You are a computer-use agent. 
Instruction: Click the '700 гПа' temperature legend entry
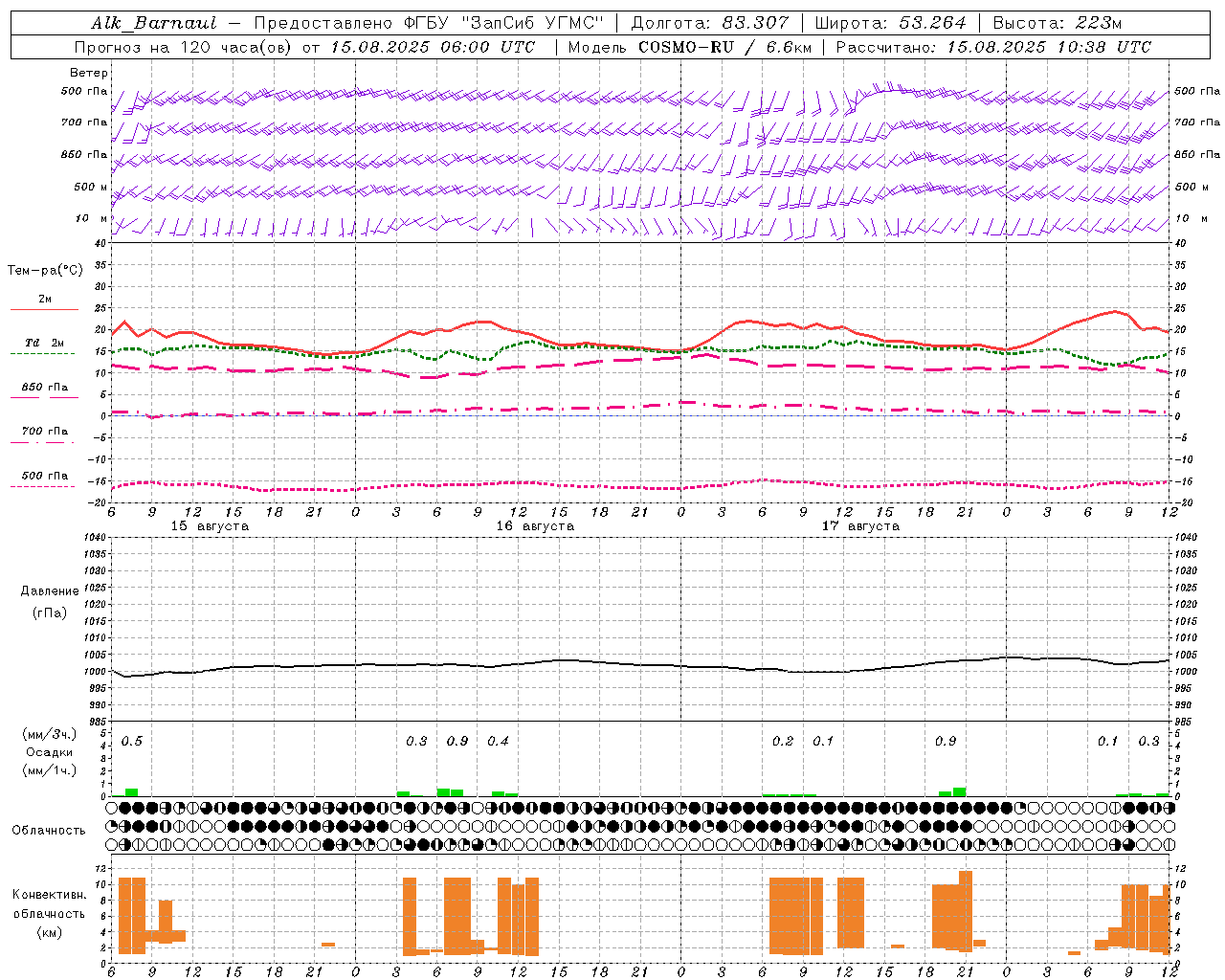click(x=45, y=432)
